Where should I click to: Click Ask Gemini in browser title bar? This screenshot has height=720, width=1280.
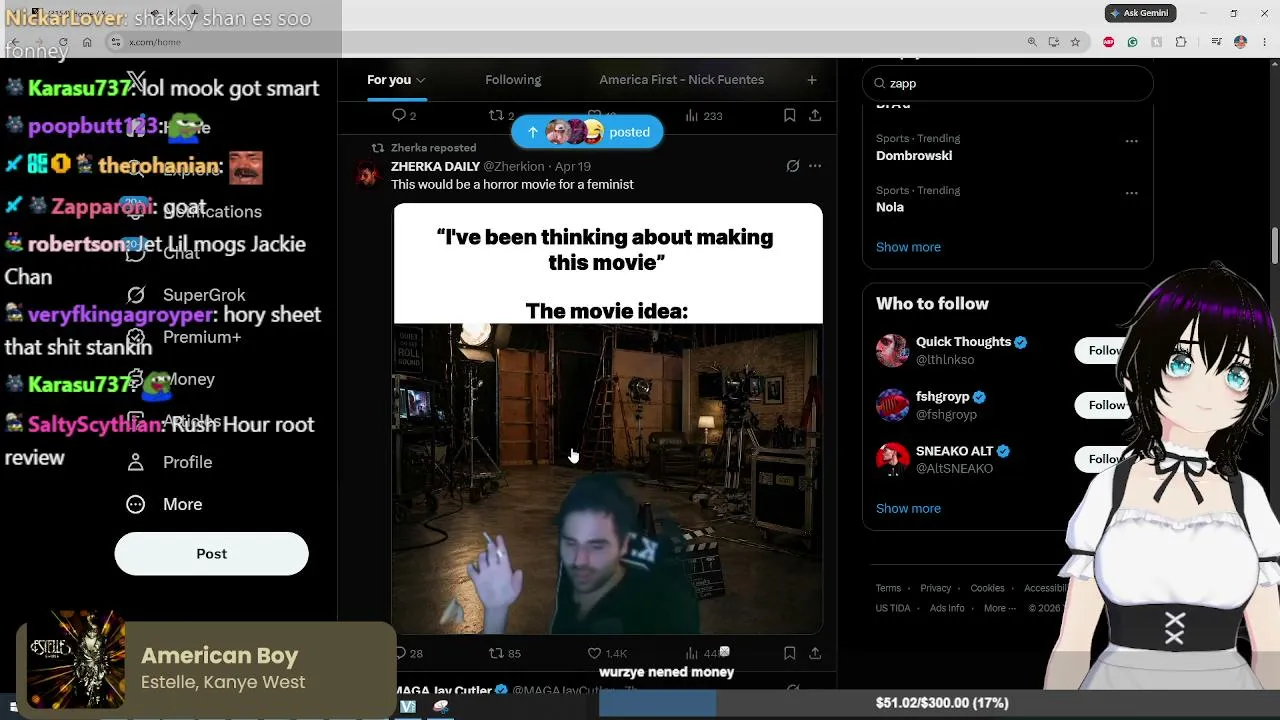(x=1140, y=13)
